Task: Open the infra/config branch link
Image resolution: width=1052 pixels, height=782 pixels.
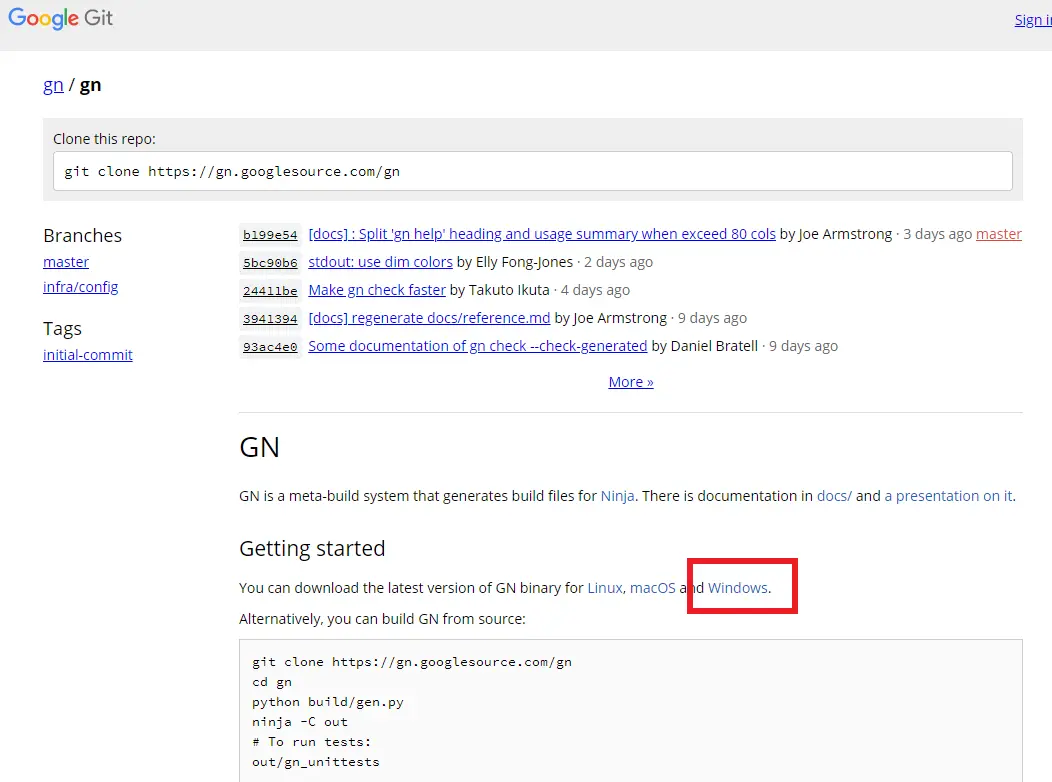Action: coord(81,287)
